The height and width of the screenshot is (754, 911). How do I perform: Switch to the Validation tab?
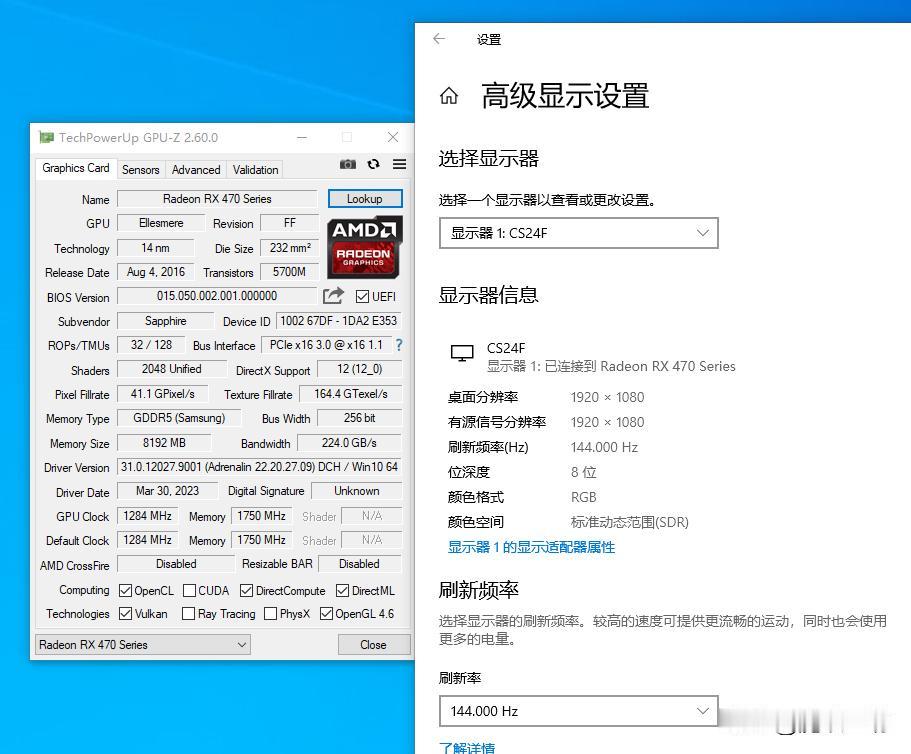(x=255, y=170)
